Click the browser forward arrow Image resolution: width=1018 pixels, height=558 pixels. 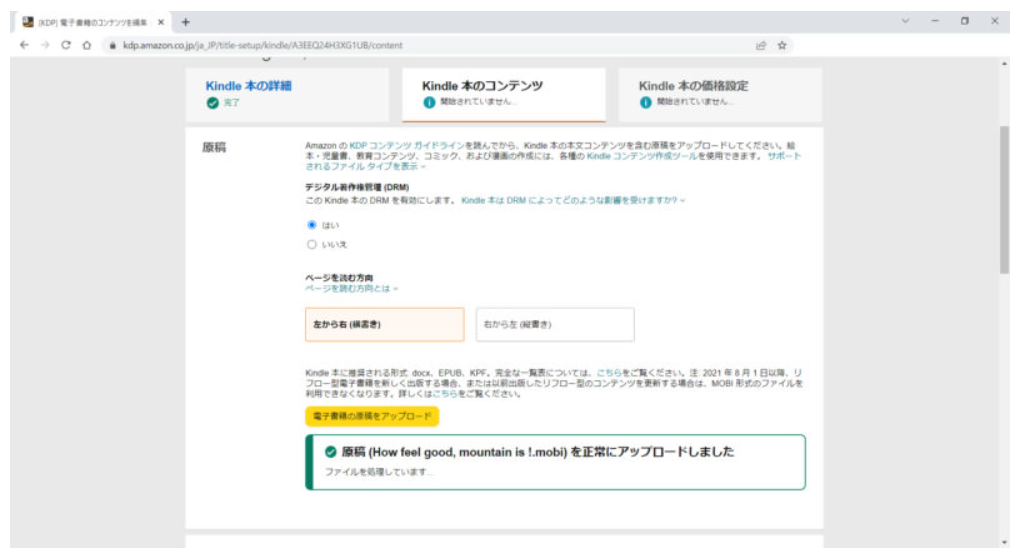(x=45, y=45)
